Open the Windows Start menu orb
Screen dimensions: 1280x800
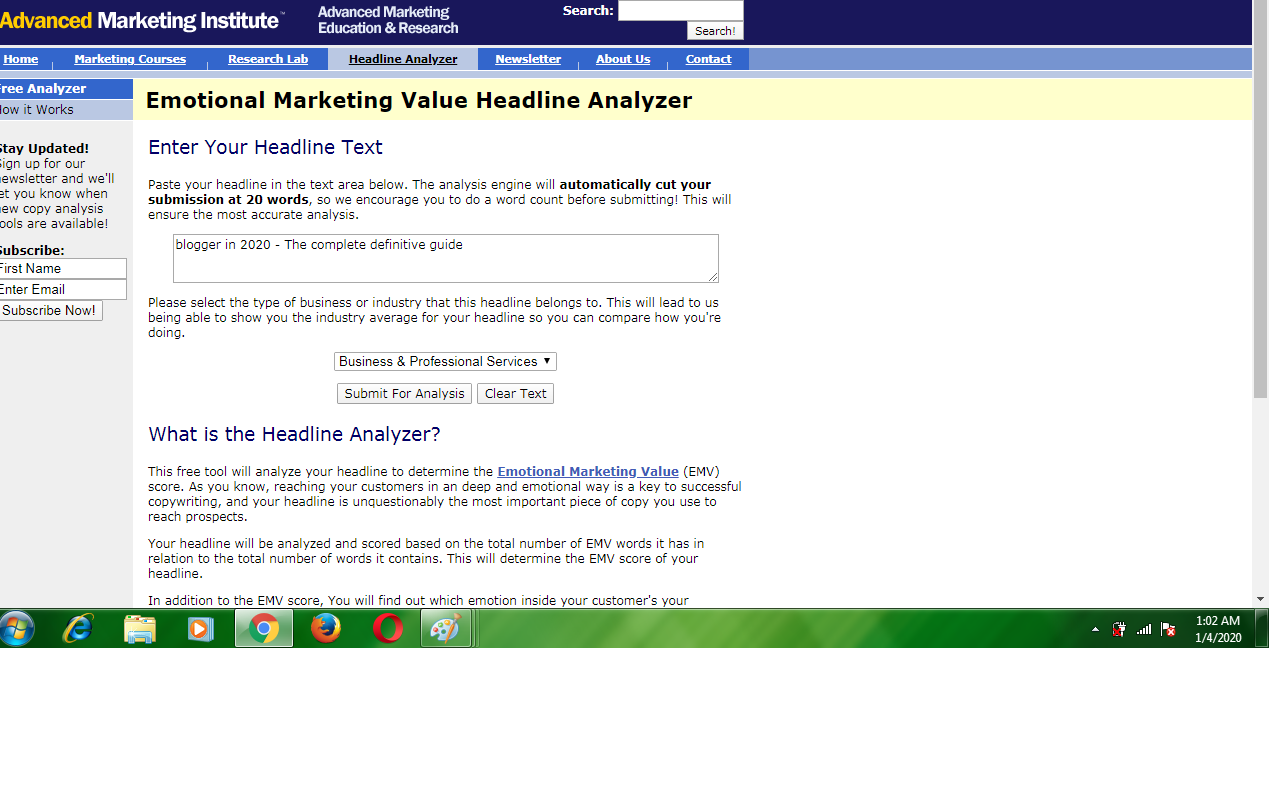[15, 628]
